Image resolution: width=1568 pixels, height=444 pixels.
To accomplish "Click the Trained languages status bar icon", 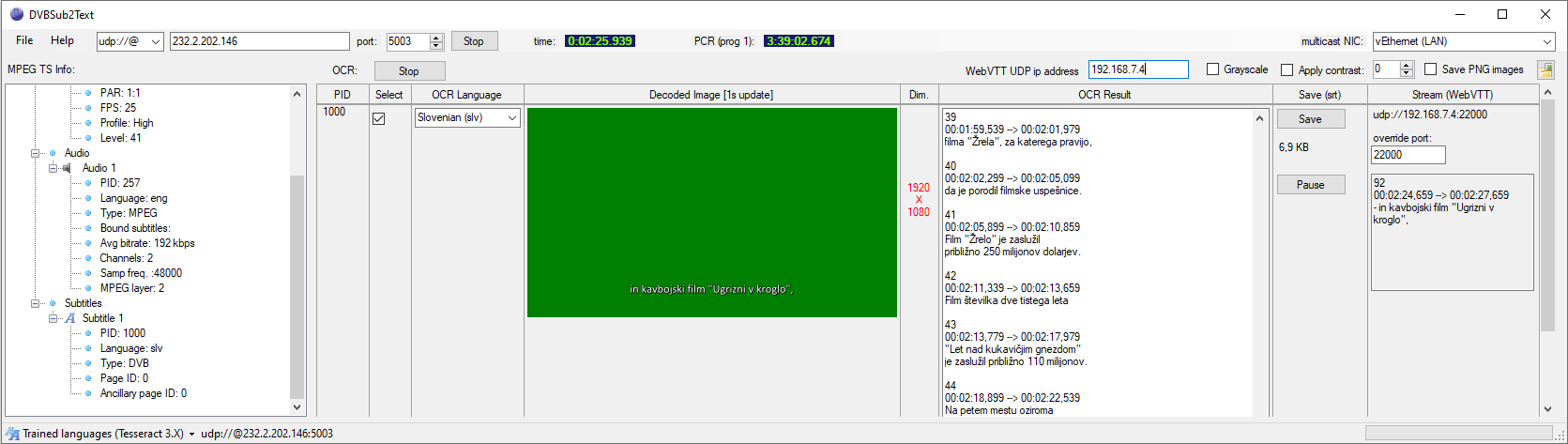I will [x=12, y=434].
